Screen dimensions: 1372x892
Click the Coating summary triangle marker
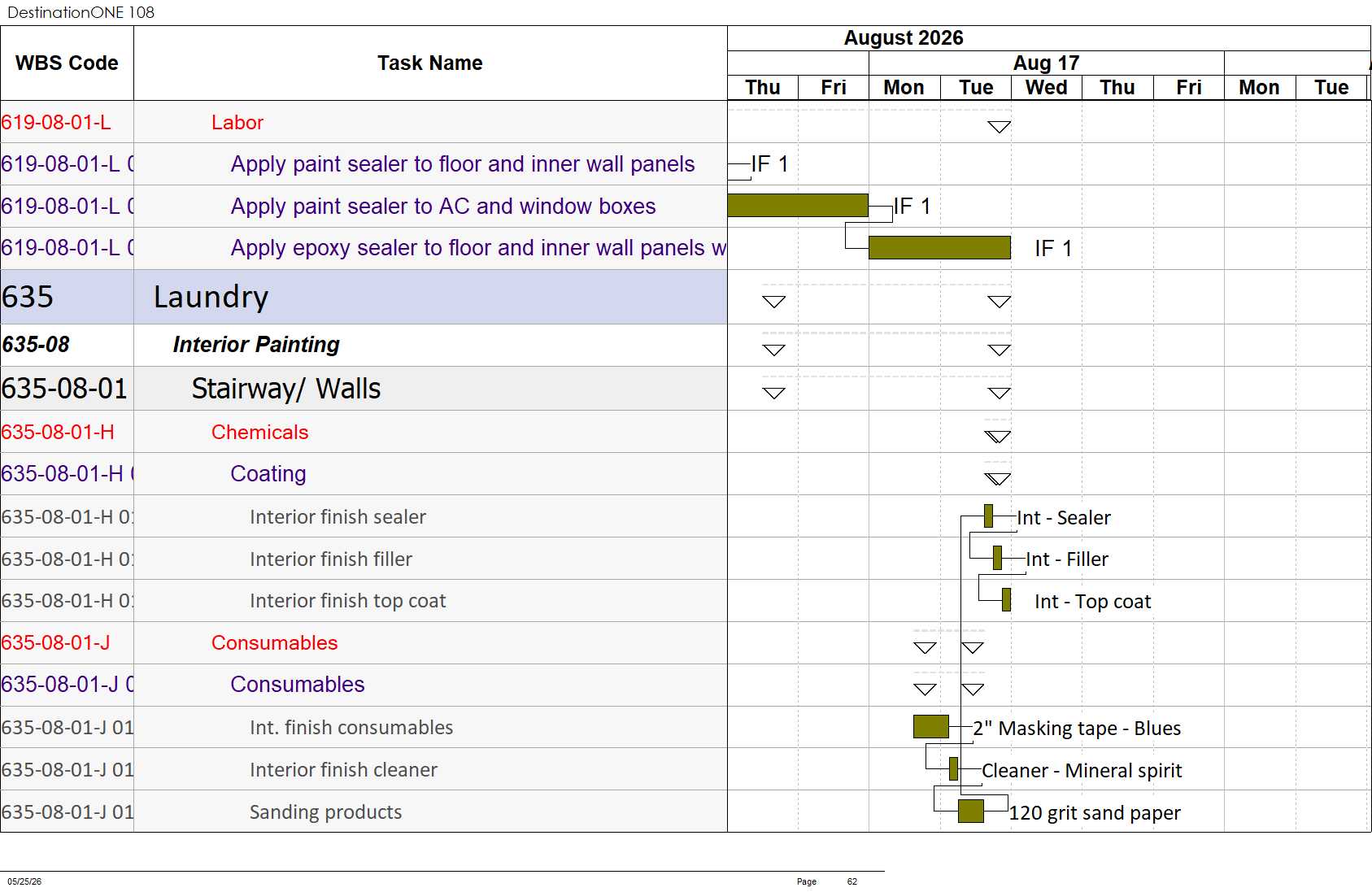997,479
